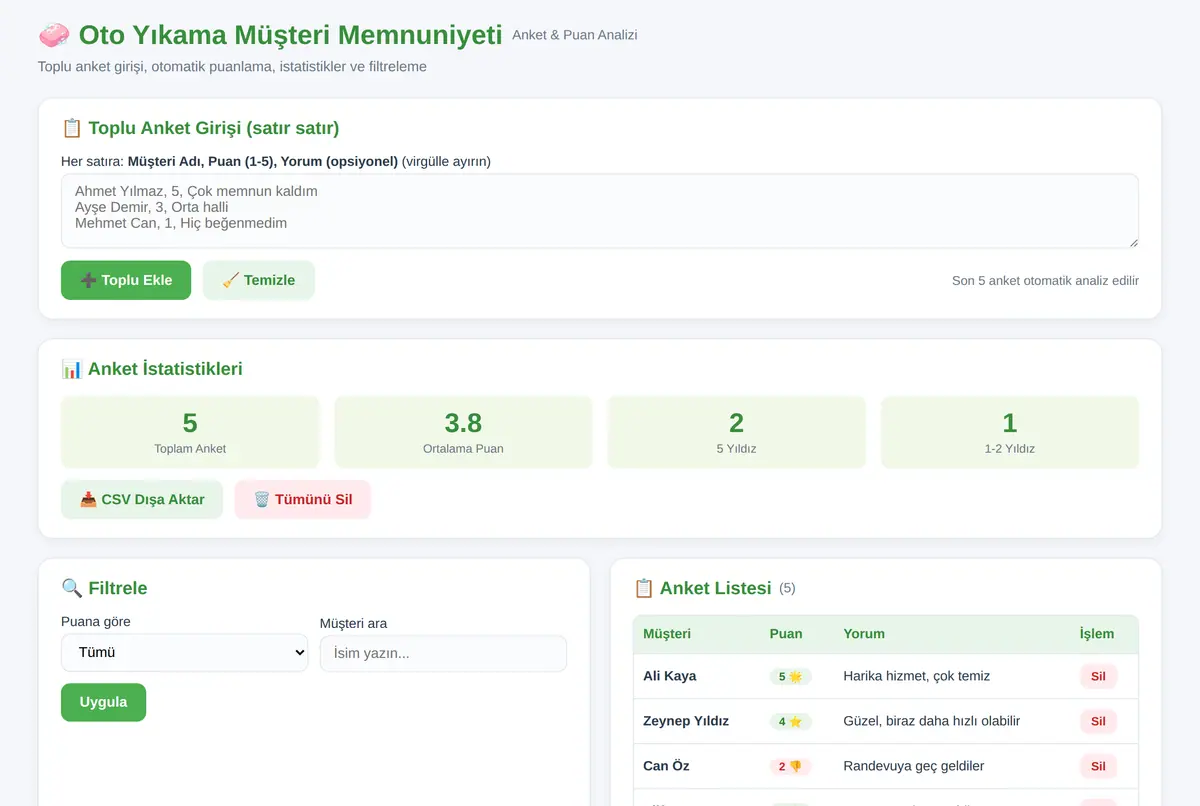Image resolution: width=1200 pixels, height=806 pixels.
Task: Click the "Son 5 anket otomatik analiz edilir" note
Action: coord(1045,281)
